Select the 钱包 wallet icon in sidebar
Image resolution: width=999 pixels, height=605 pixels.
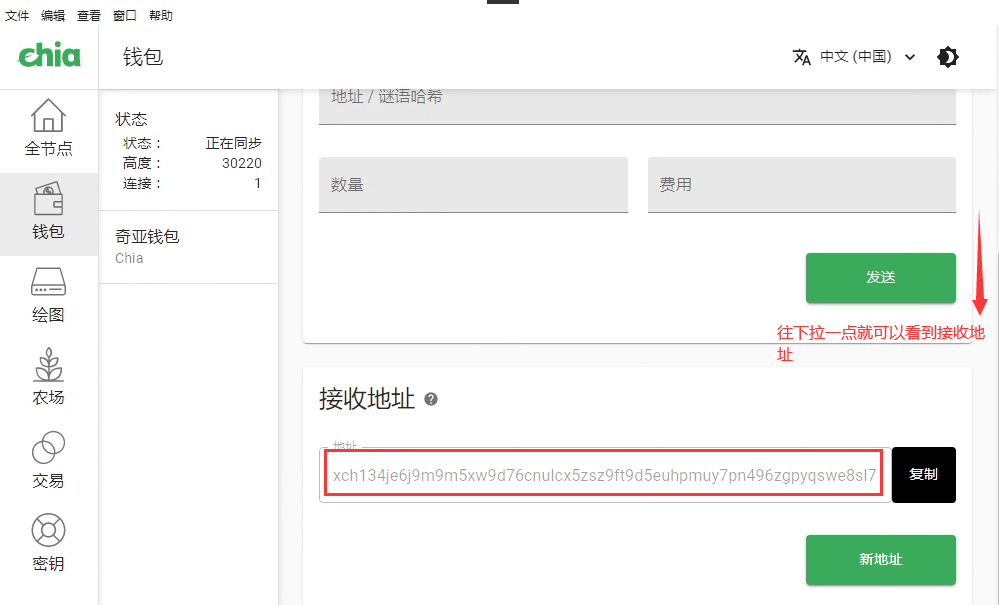pos(48,200)
